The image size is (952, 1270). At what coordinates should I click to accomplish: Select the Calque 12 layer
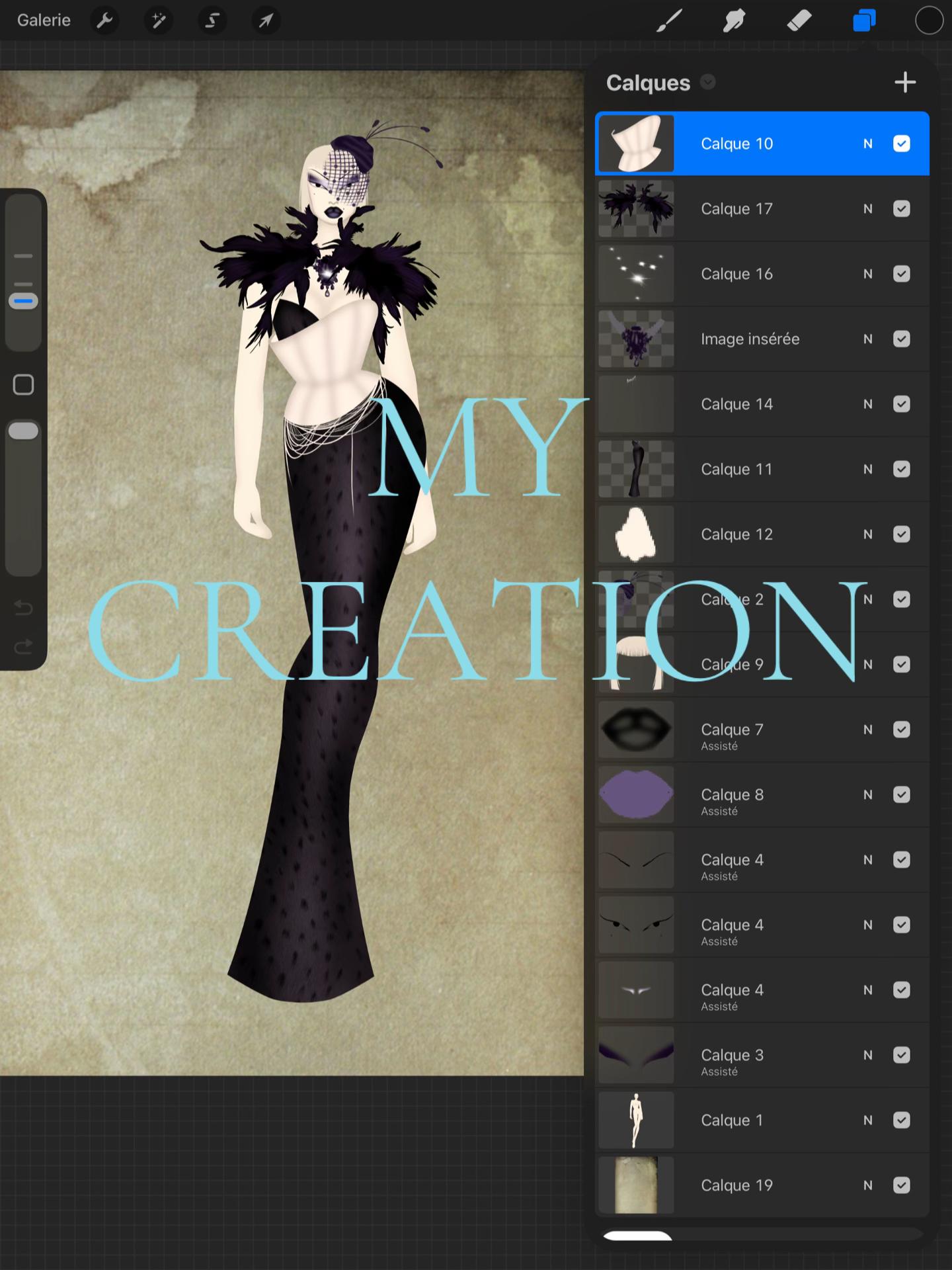762,534
